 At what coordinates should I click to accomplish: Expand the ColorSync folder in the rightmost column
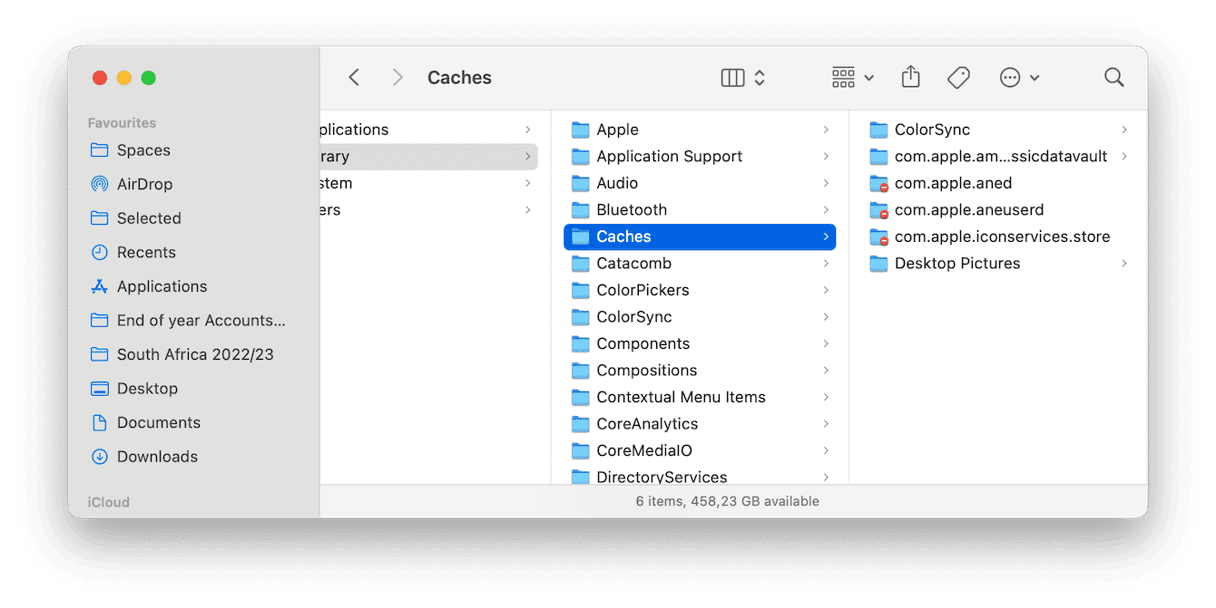1126,129
